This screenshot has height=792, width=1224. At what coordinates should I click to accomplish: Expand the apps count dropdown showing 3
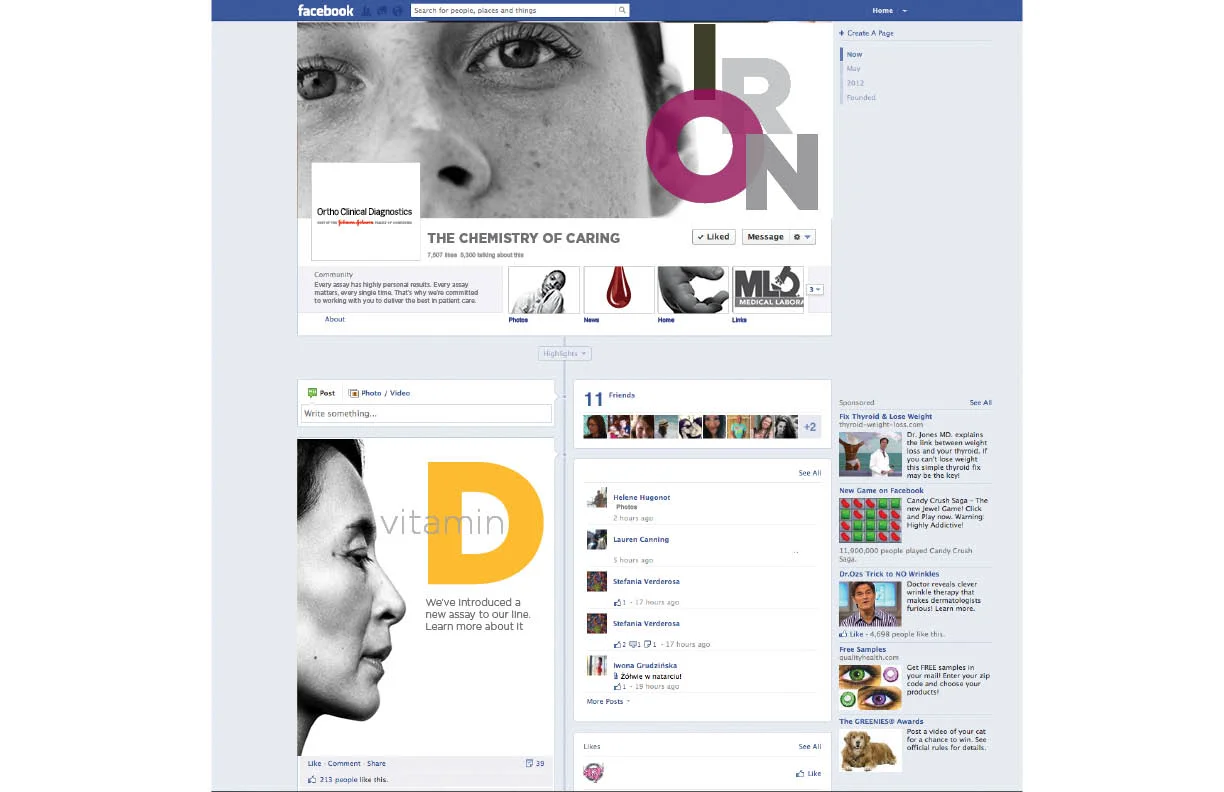point(815,290)
